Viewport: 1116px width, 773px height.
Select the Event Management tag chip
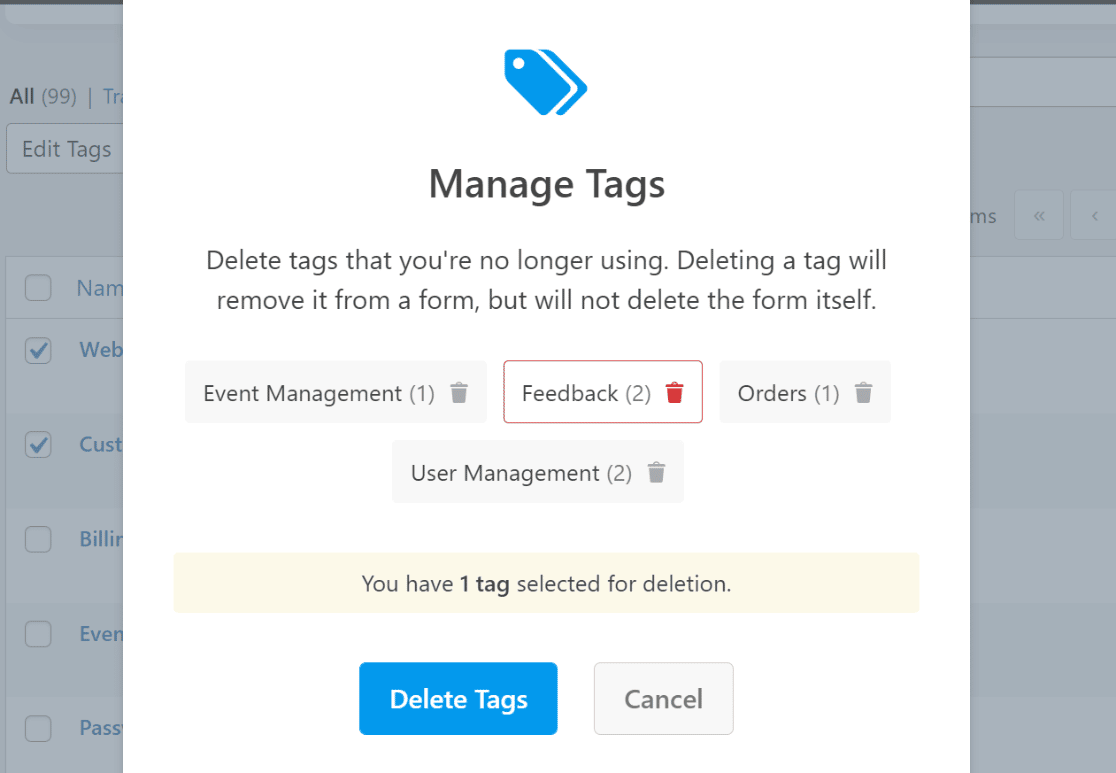point(336,391)
